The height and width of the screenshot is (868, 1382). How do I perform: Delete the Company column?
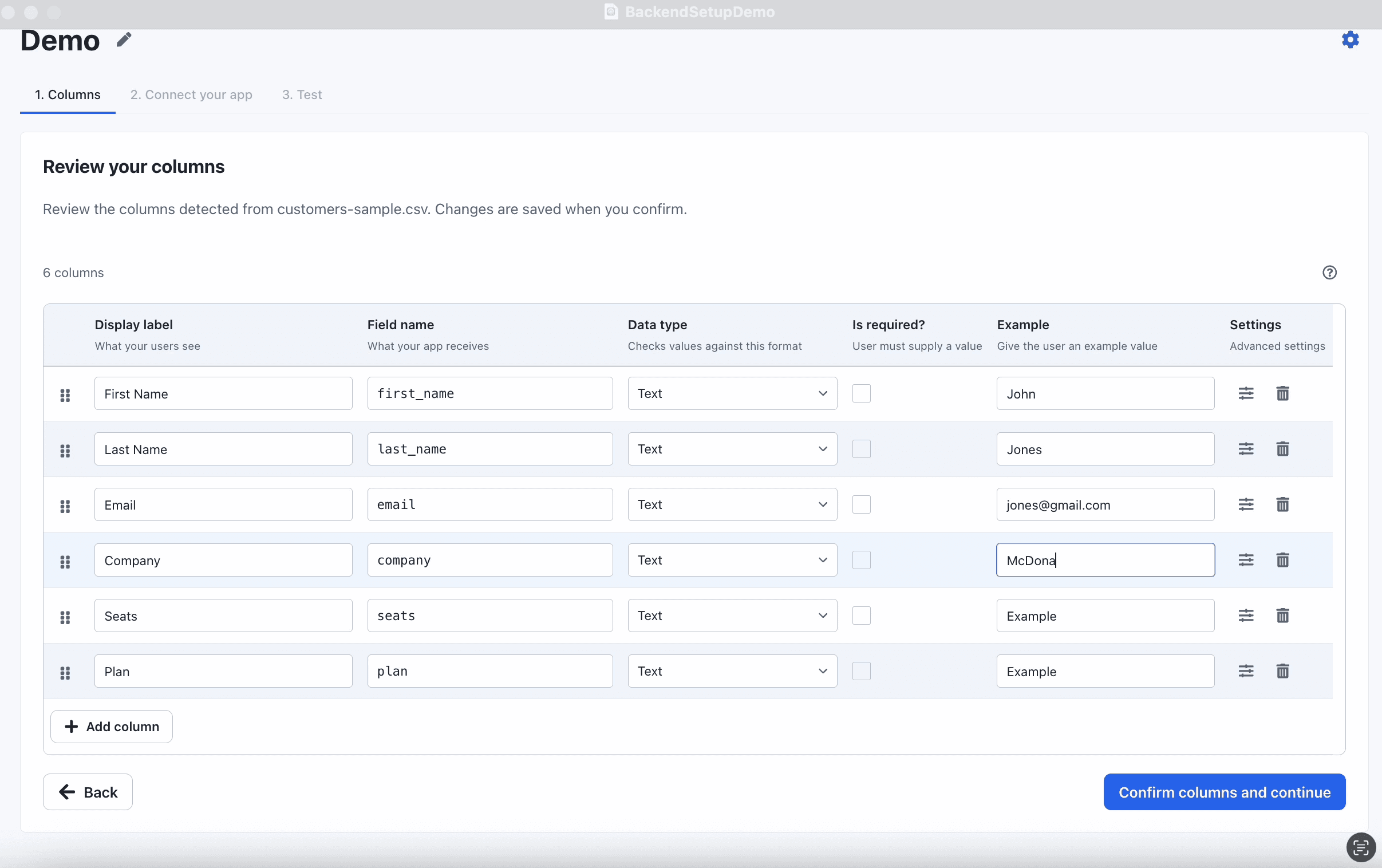1282,560
